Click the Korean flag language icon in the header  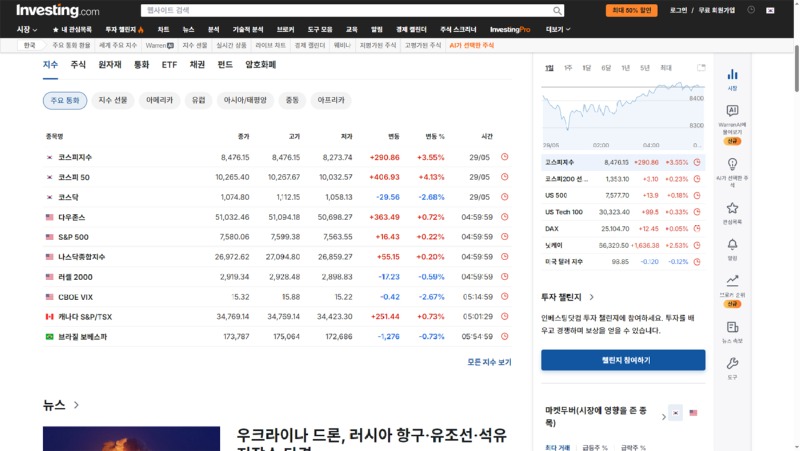point(770,10)
